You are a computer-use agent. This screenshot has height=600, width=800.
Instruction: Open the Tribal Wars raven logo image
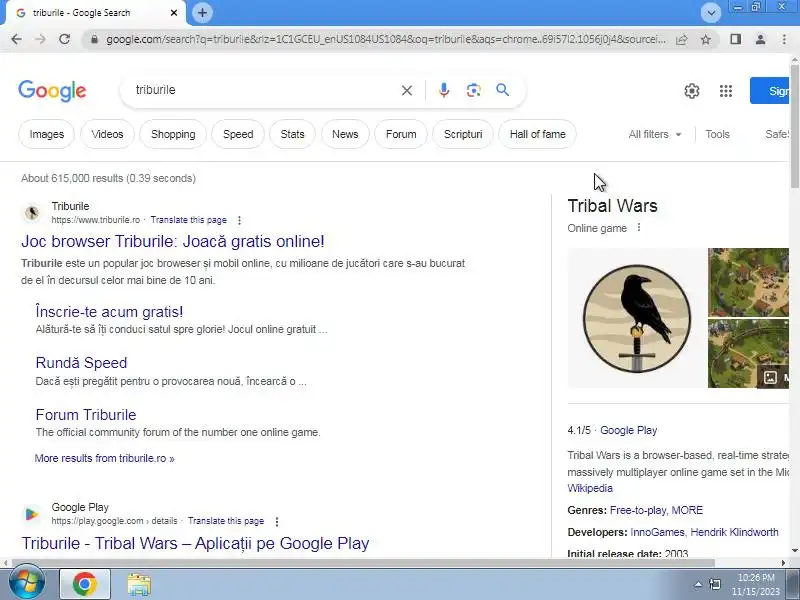637,318
